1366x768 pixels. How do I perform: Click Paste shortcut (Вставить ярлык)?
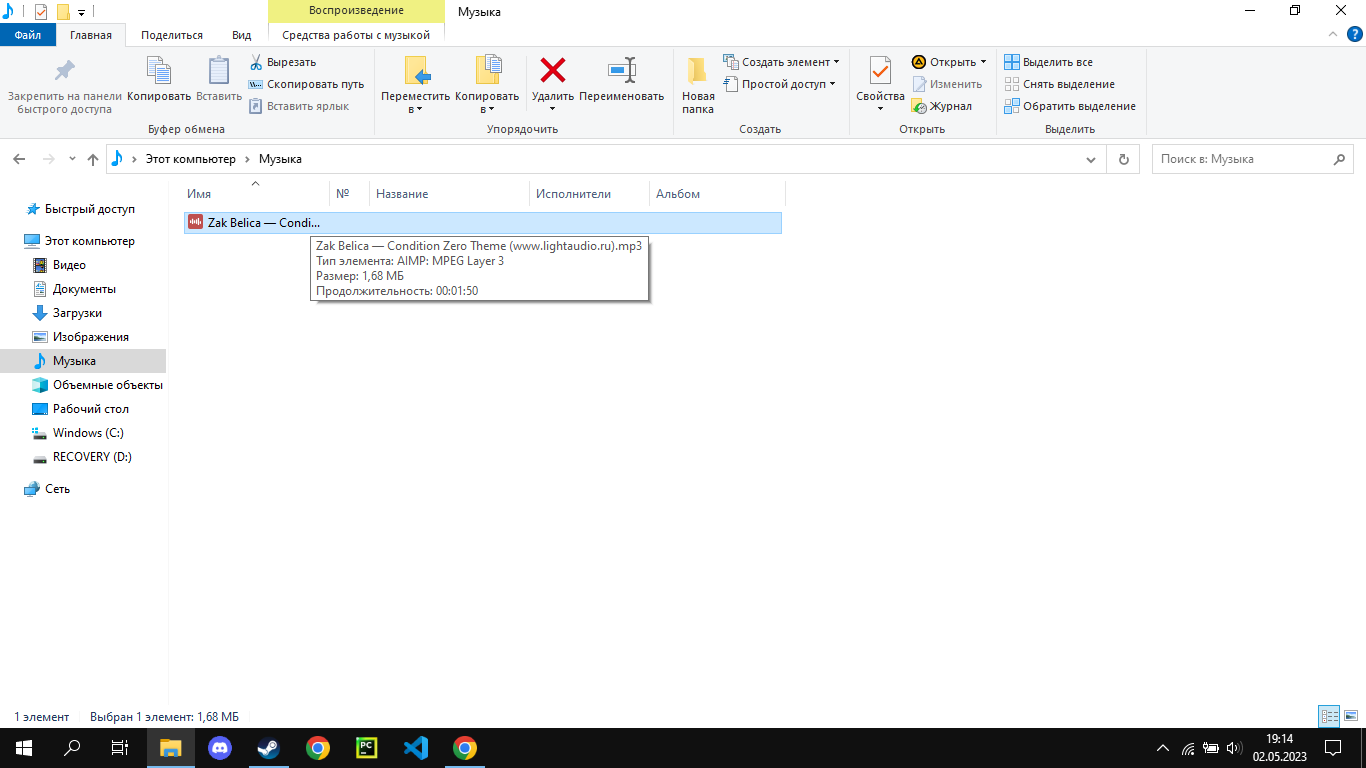[x=299, y=106]
